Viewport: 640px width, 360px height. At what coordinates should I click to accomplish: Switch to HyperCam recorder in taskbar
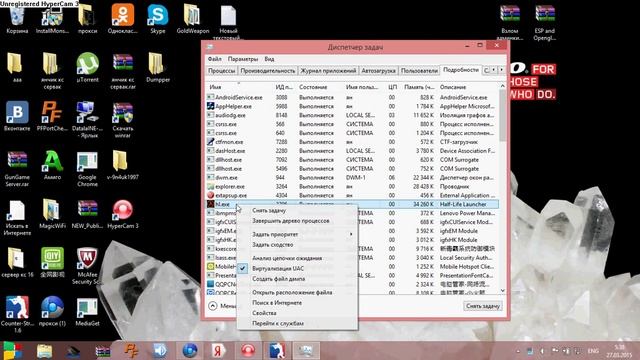pyautogui.click(x=248, y=351)
